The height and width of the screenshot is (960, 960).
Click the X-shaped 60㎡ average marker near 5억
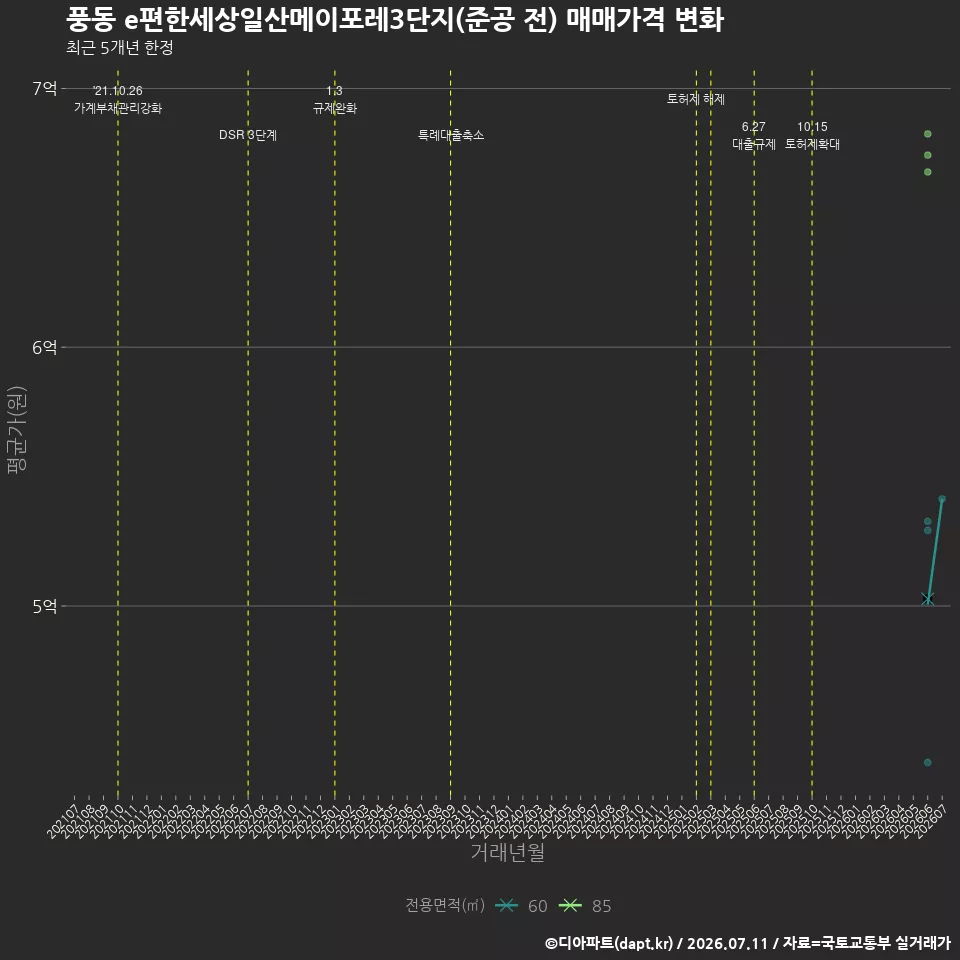928,599
